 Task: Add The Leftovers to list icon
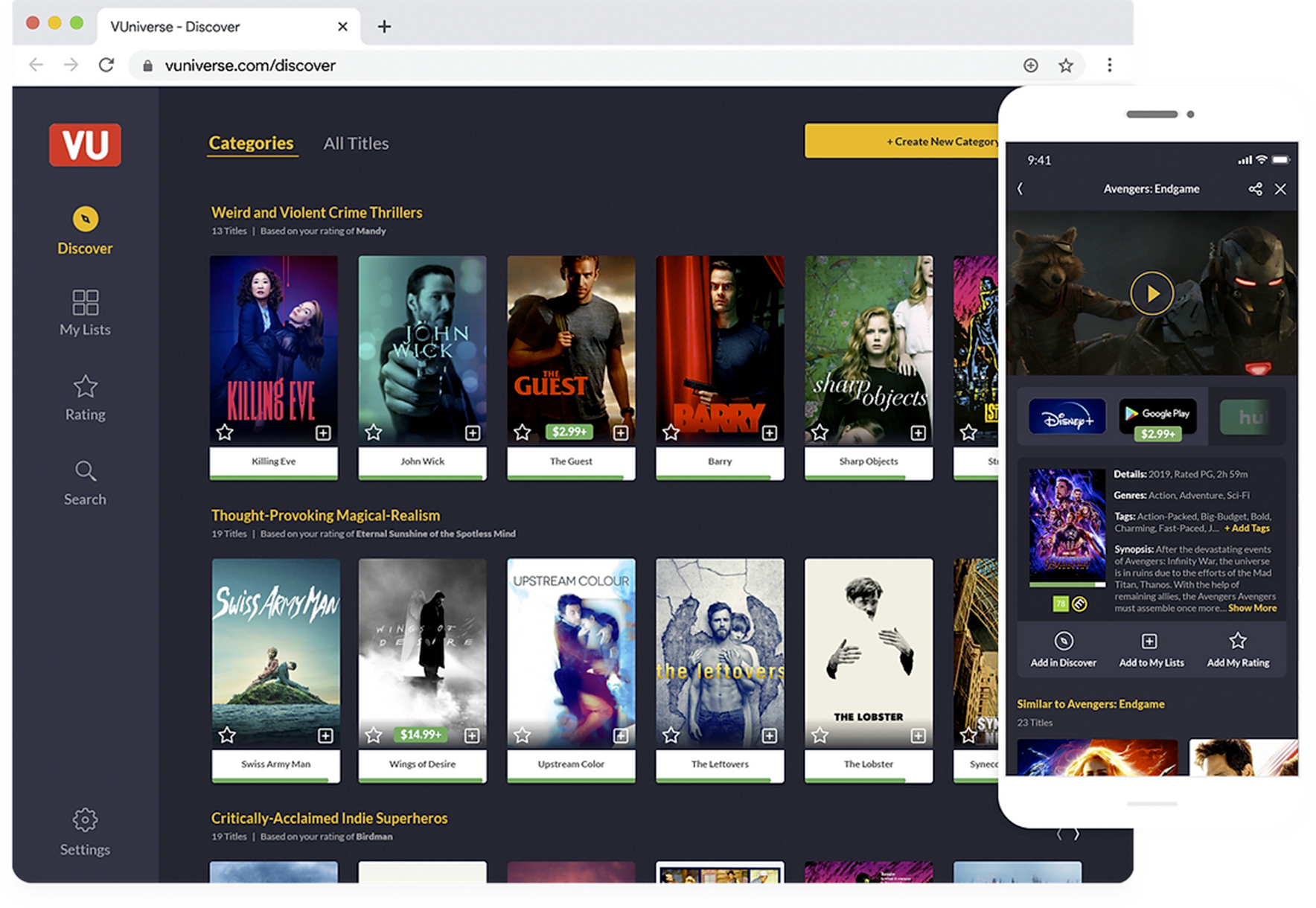pyautogui.click(x=770, y=735)
